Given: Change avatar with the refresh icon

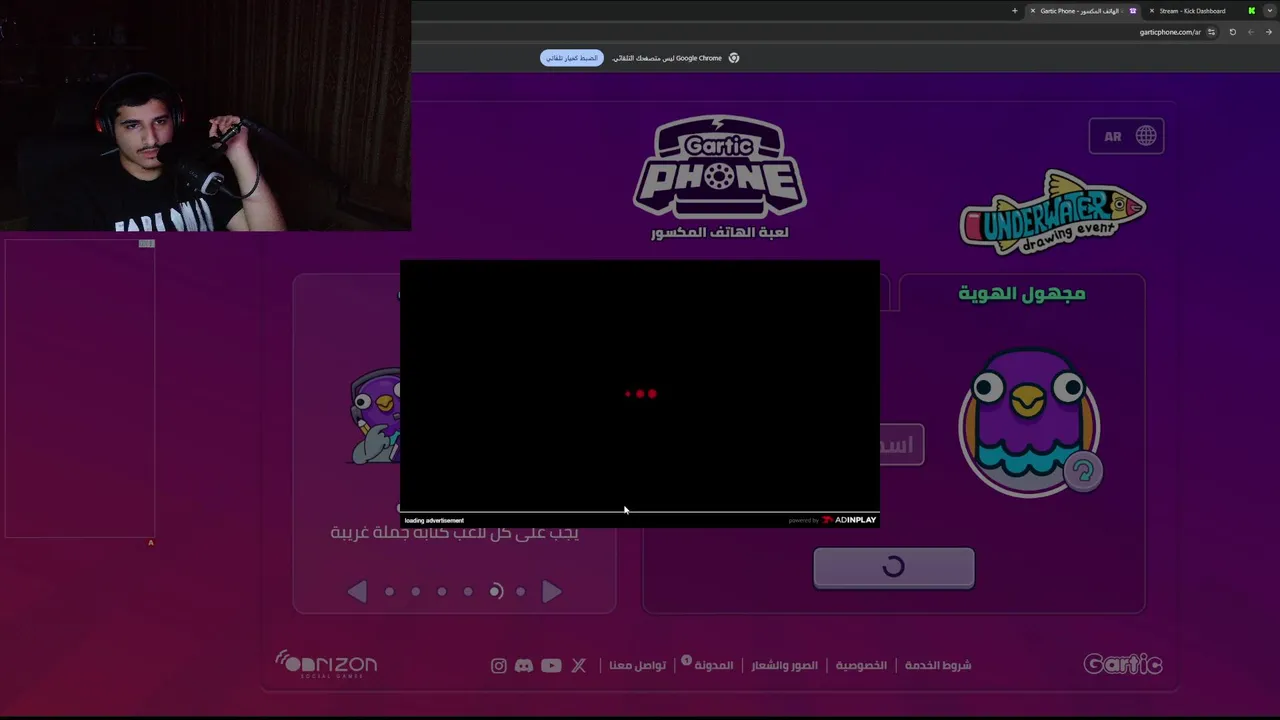Looking at the screenshot, I should pyautogui.click(x=1083, y=471).
